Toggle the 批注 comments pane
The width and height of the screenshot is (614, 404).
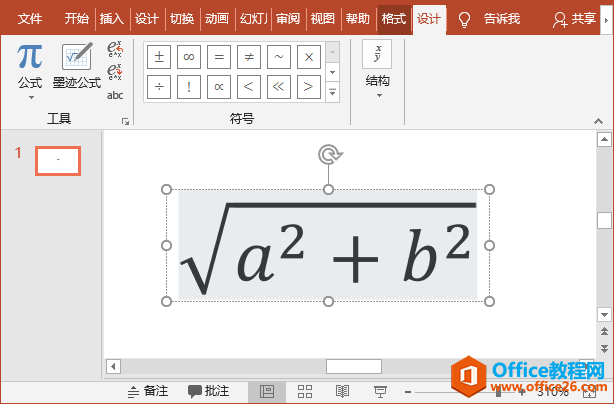[x=208, y=391]
